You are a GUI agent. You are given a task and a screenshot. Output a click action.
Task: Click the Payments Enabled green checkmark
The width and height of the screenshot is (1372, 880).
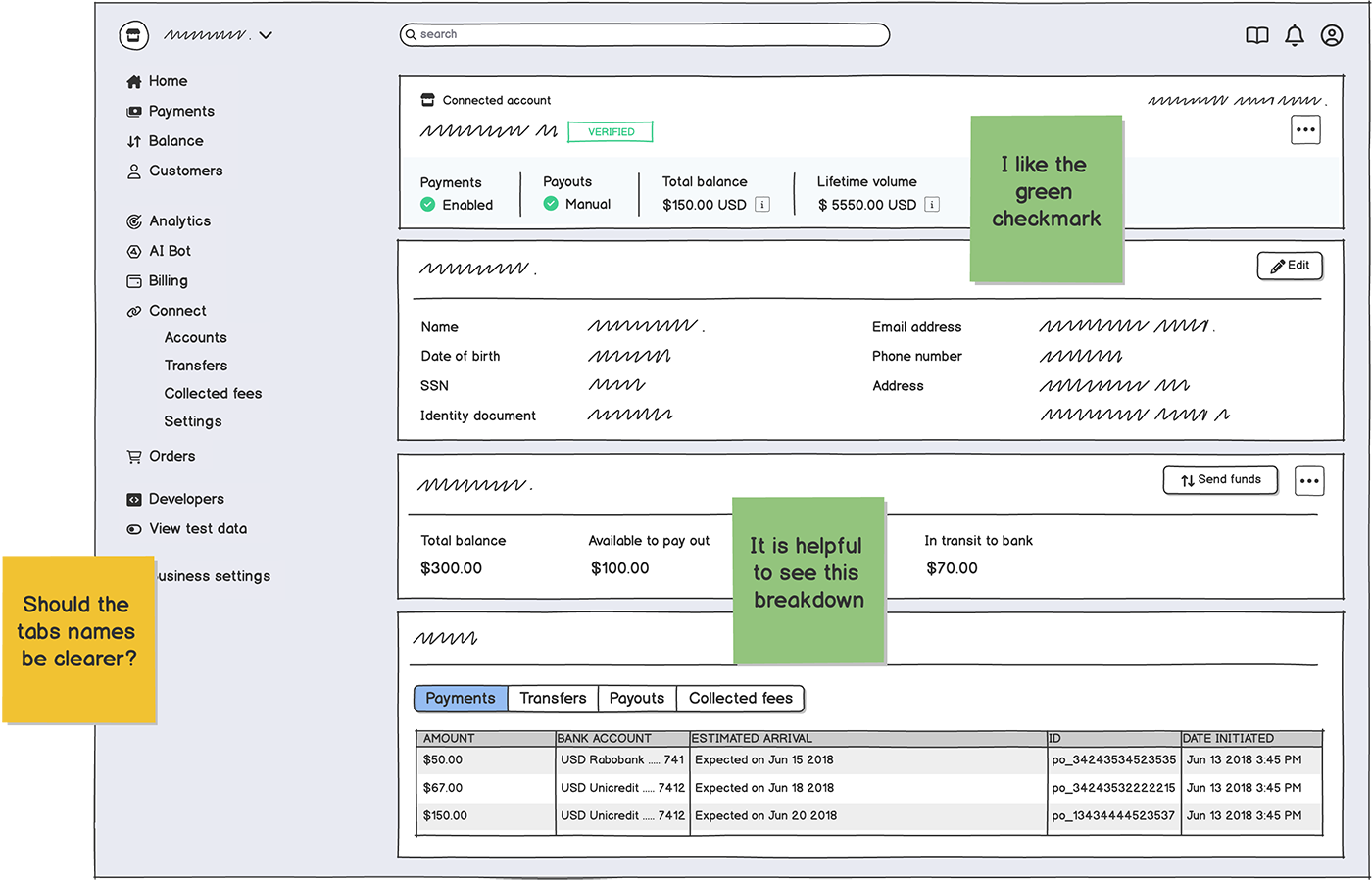point(428,205)
